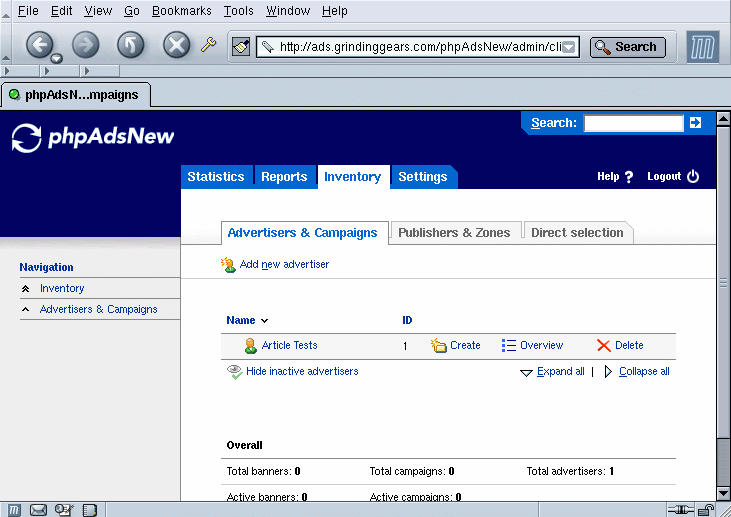Toggle Name column sort arrow

click(264, 321)
